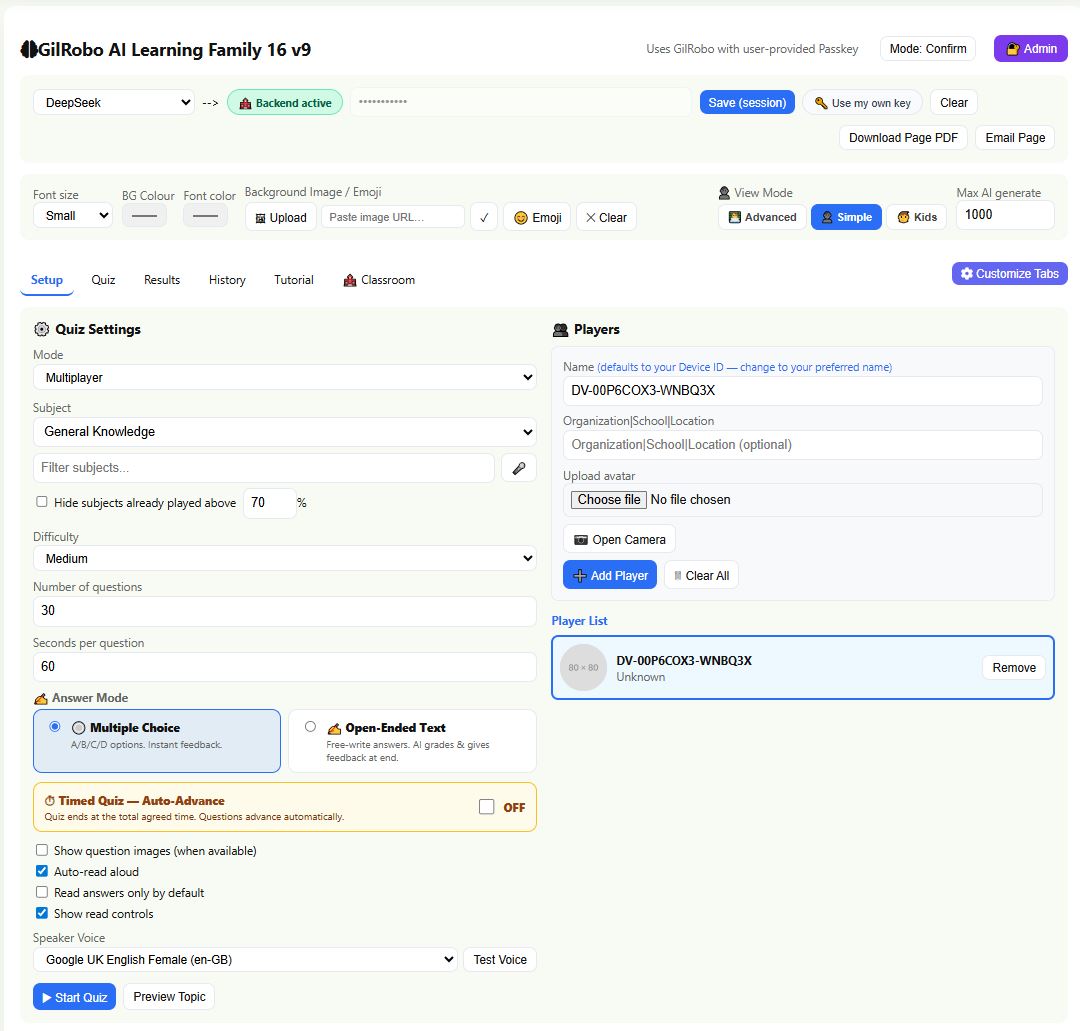Open the Emoji picker button

pos(537,218)
